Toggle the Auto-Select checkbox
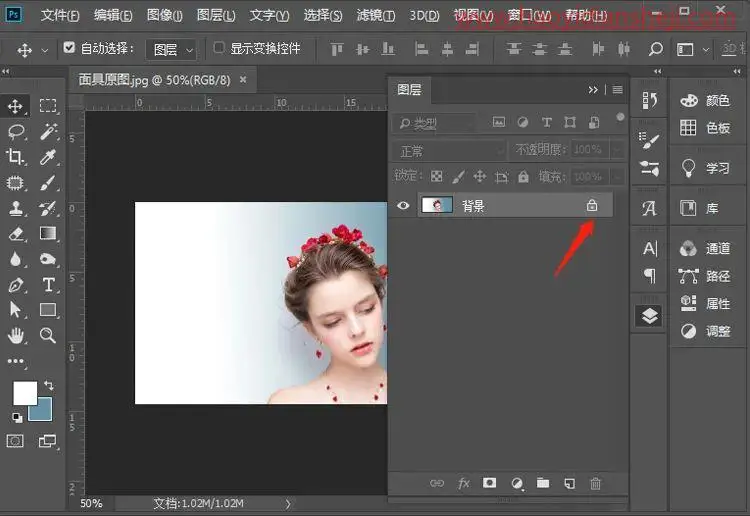This screenshot has width=750, height=516. pos(69,48)
